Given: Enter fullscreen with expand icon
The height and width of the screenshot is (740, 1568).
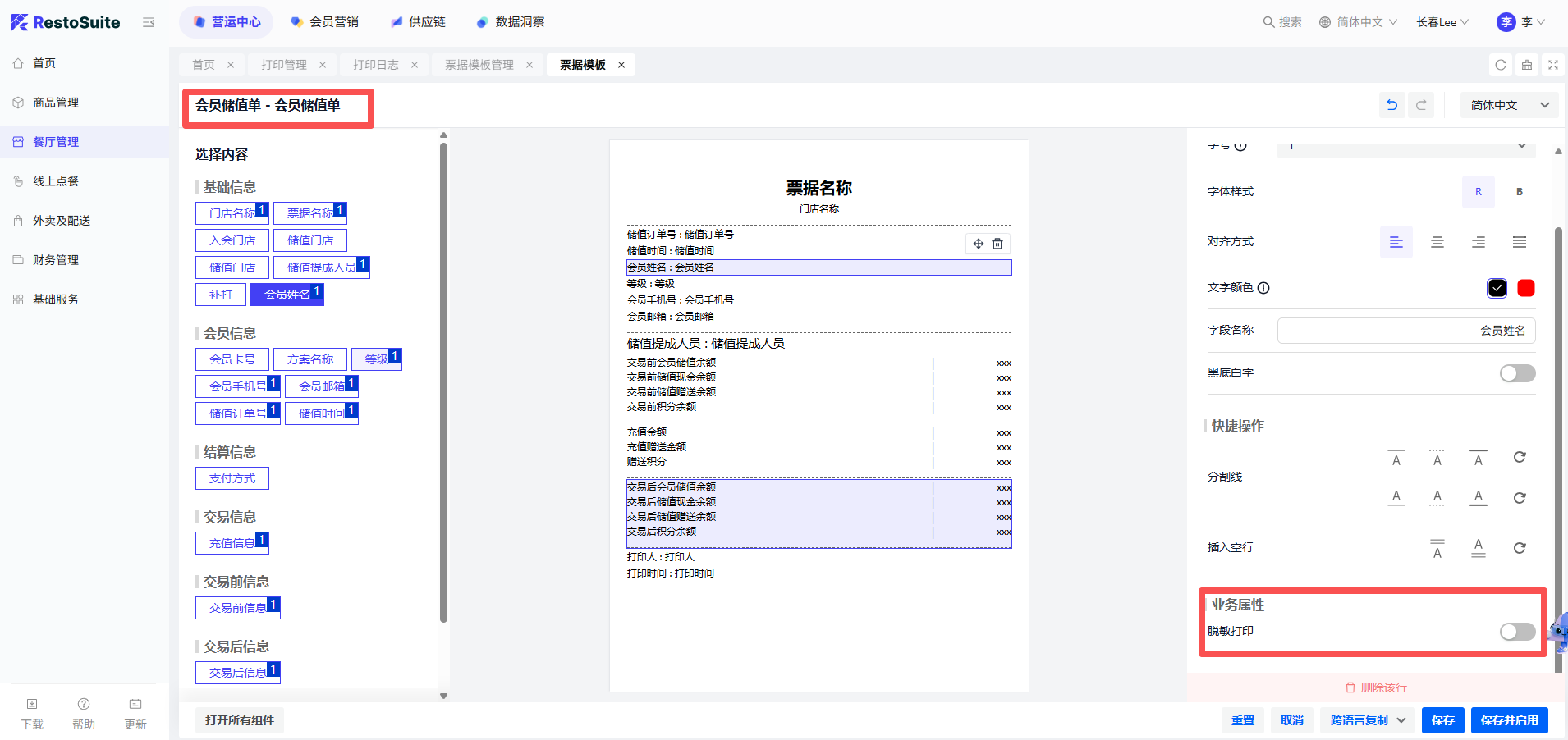Looking at the screenshot, I should pos(1552,65).
